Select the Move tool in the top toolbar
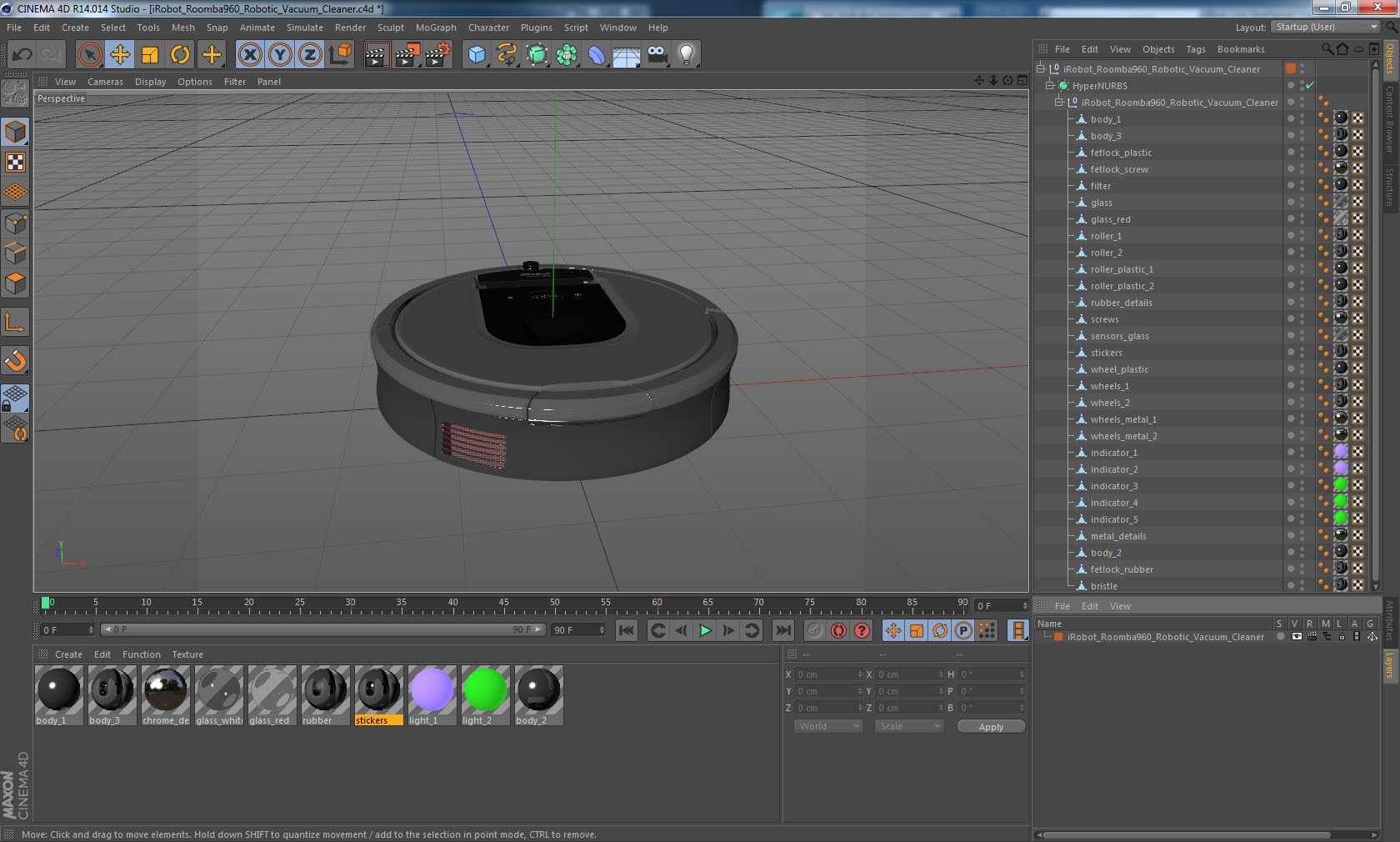This screenshot has width=1400, height=842. coord(120,55)
